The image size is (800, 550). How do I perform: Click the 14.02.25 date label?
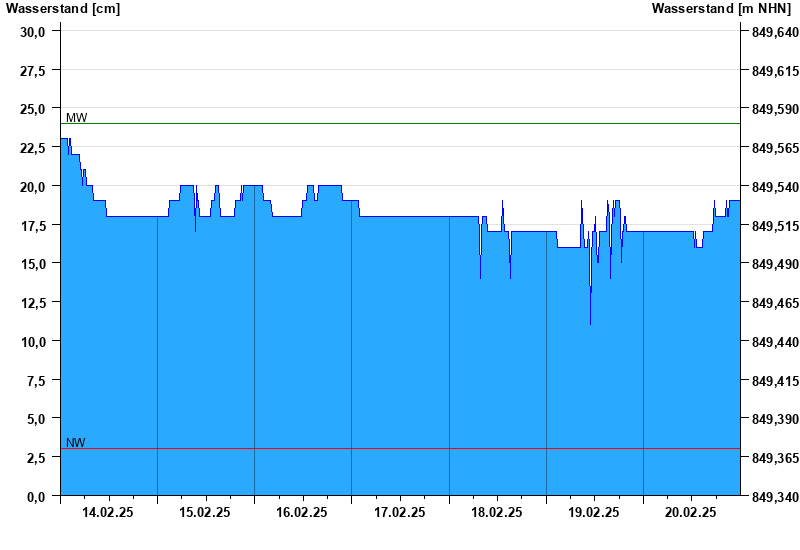pos(108,512)
